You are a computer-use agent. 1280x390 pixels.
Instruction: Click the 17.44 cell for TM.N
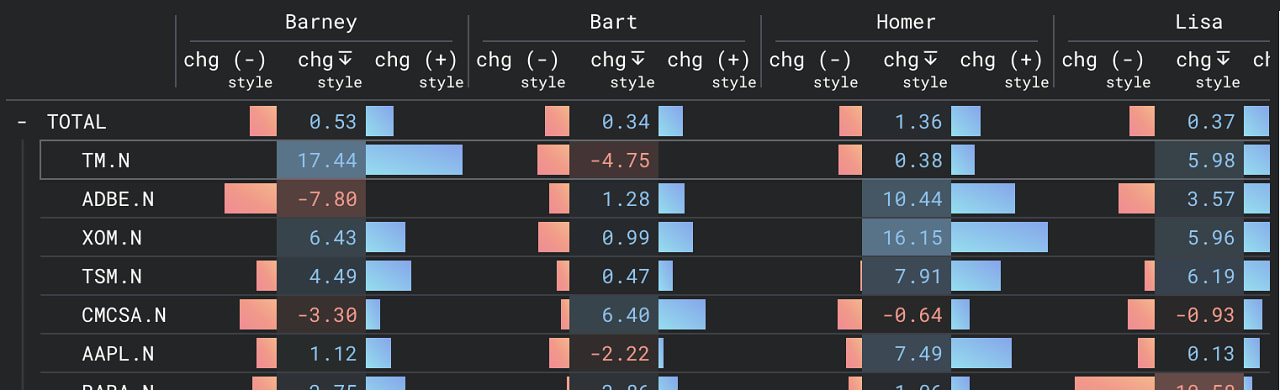(x=321, y=160)
